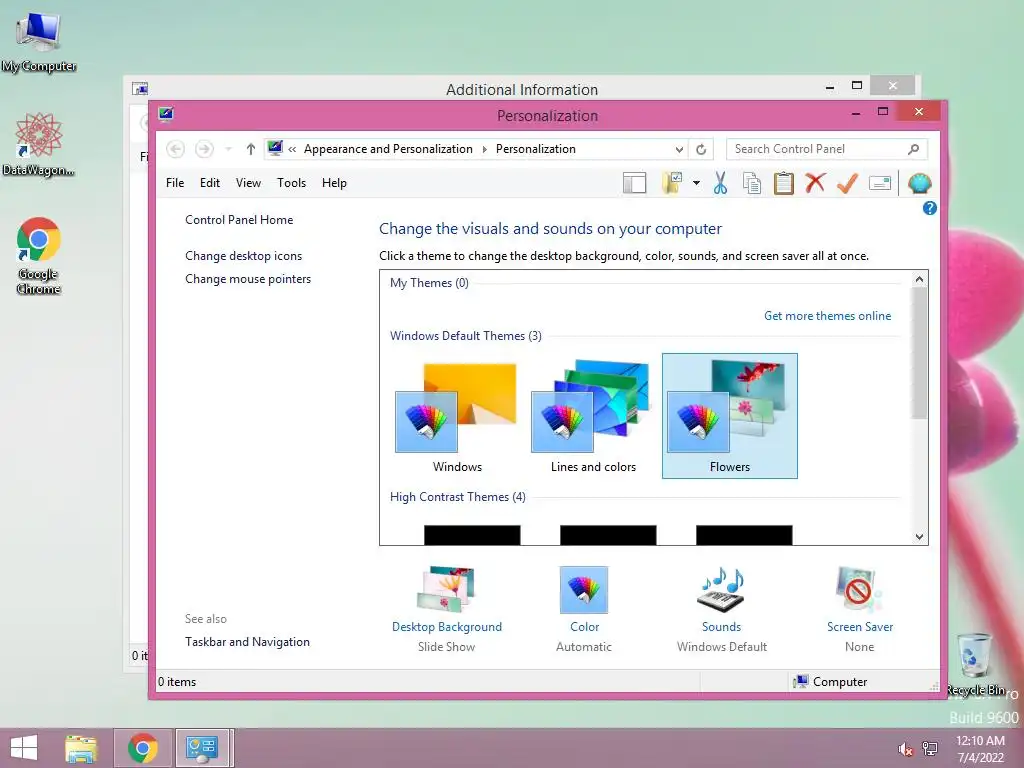Click the Copy toolbar icon
Screen dimensions: 1024x768
point(752,184)
